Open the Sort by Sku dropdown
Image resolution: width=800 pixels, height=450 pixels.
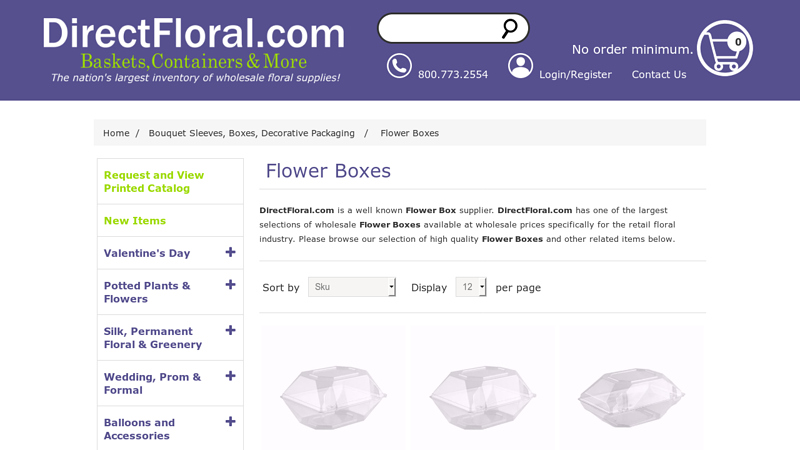point(352,287)
